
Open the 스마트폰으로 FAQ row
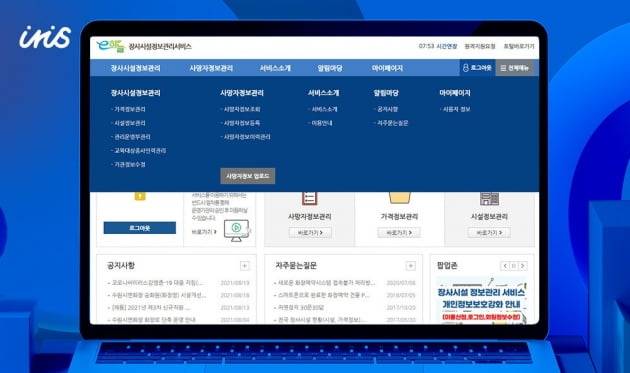(344, 295)
